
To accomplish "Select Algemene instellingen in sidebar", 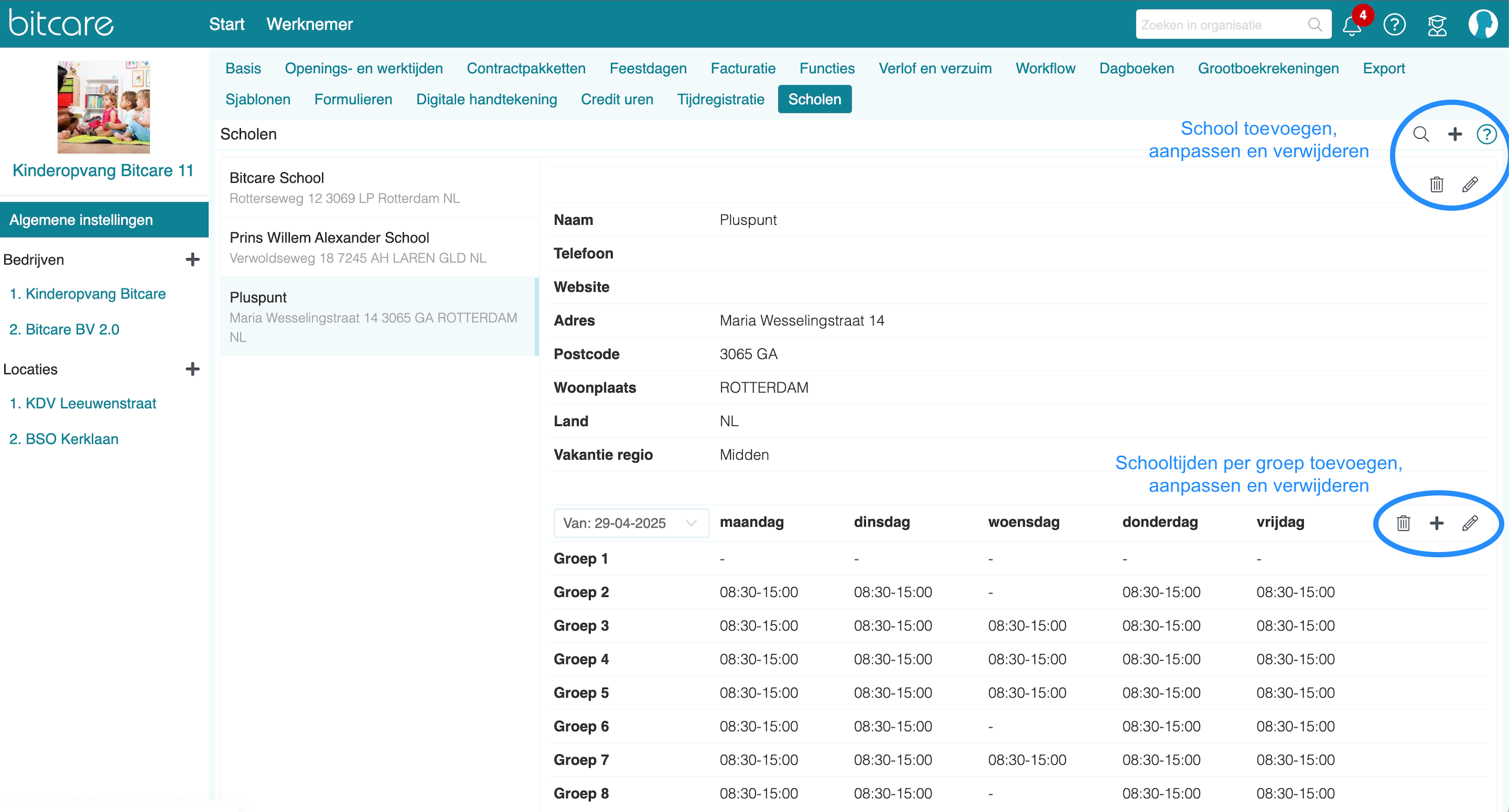I will click(104, 220).
